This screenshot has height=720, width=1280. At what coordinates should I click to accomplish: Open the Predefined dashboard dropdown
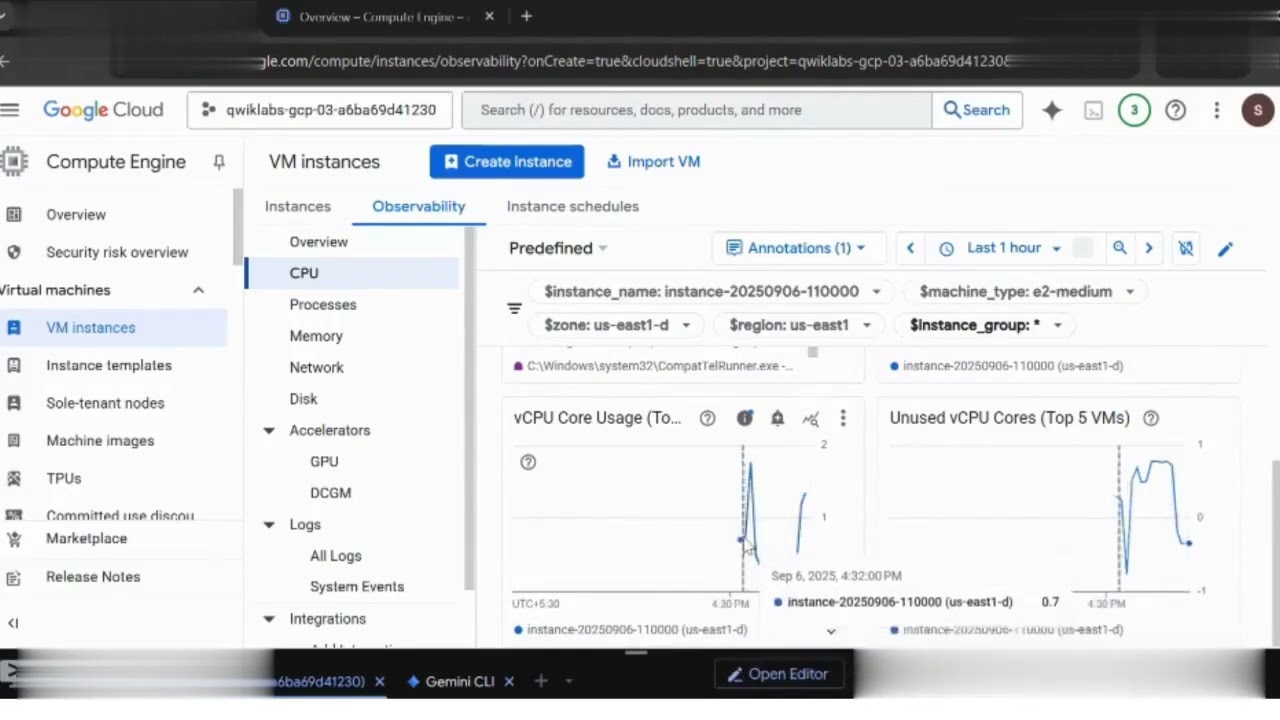(x=558, y=248)
